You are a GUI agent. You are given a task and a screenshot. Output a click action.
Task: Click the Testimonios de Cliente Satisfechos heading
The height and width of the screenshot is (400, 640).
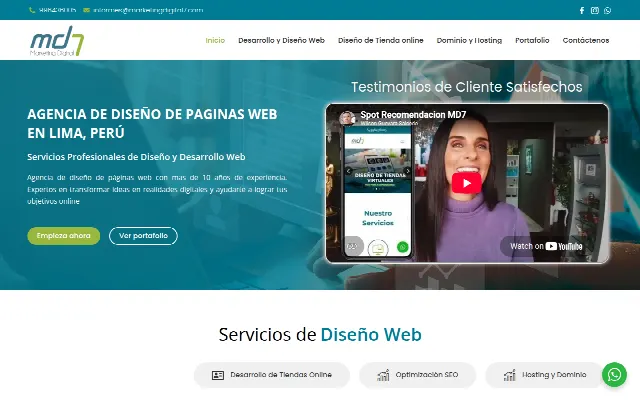pyautogui.click(x=467, y=87)
